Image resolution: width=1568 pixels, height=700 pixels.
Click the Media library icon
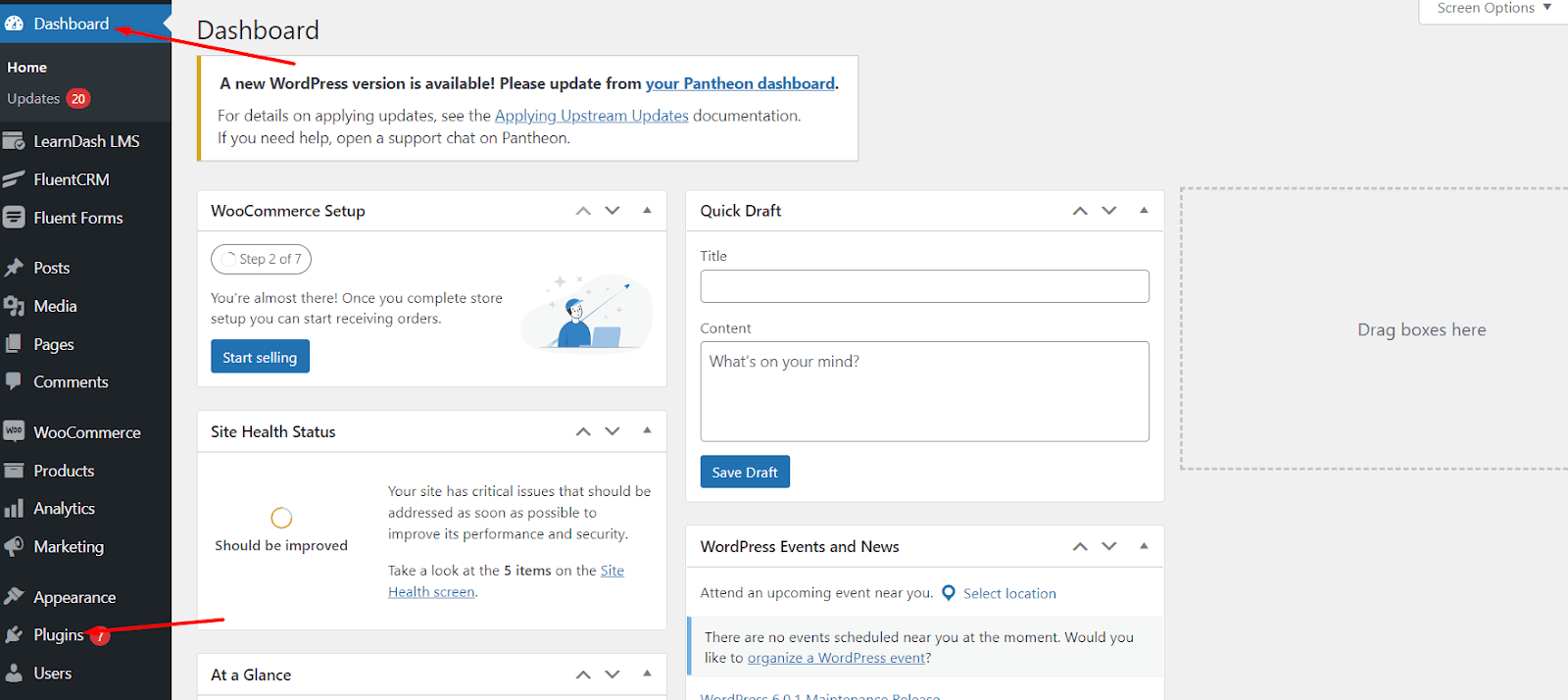point(14,306)
